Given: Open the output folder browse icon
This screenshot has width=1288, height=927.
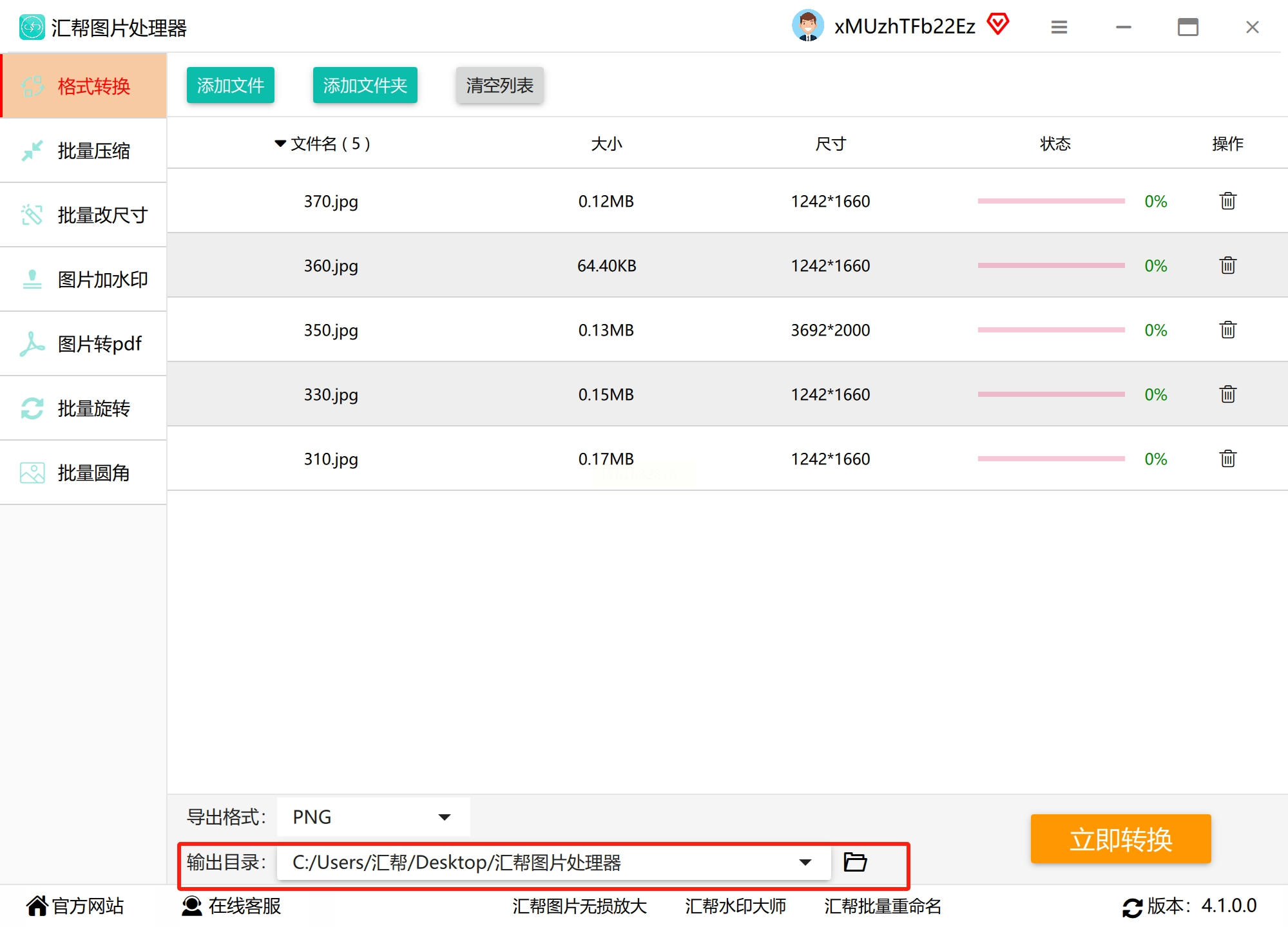Looking at the screenshot, I should click(x=855, y=862).
